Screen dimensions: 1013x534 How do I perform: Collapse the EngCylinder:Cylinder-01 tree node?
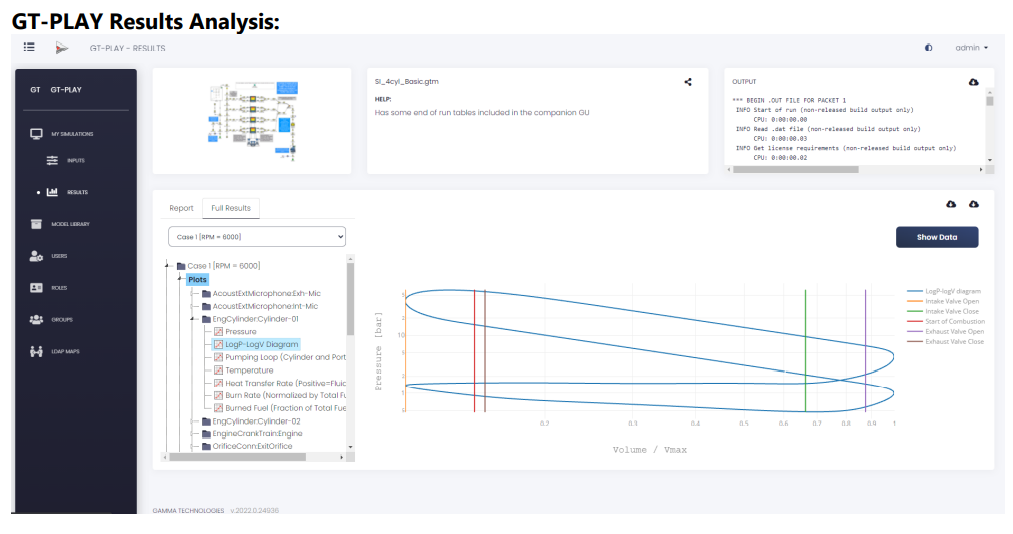(x=193, y=319)
